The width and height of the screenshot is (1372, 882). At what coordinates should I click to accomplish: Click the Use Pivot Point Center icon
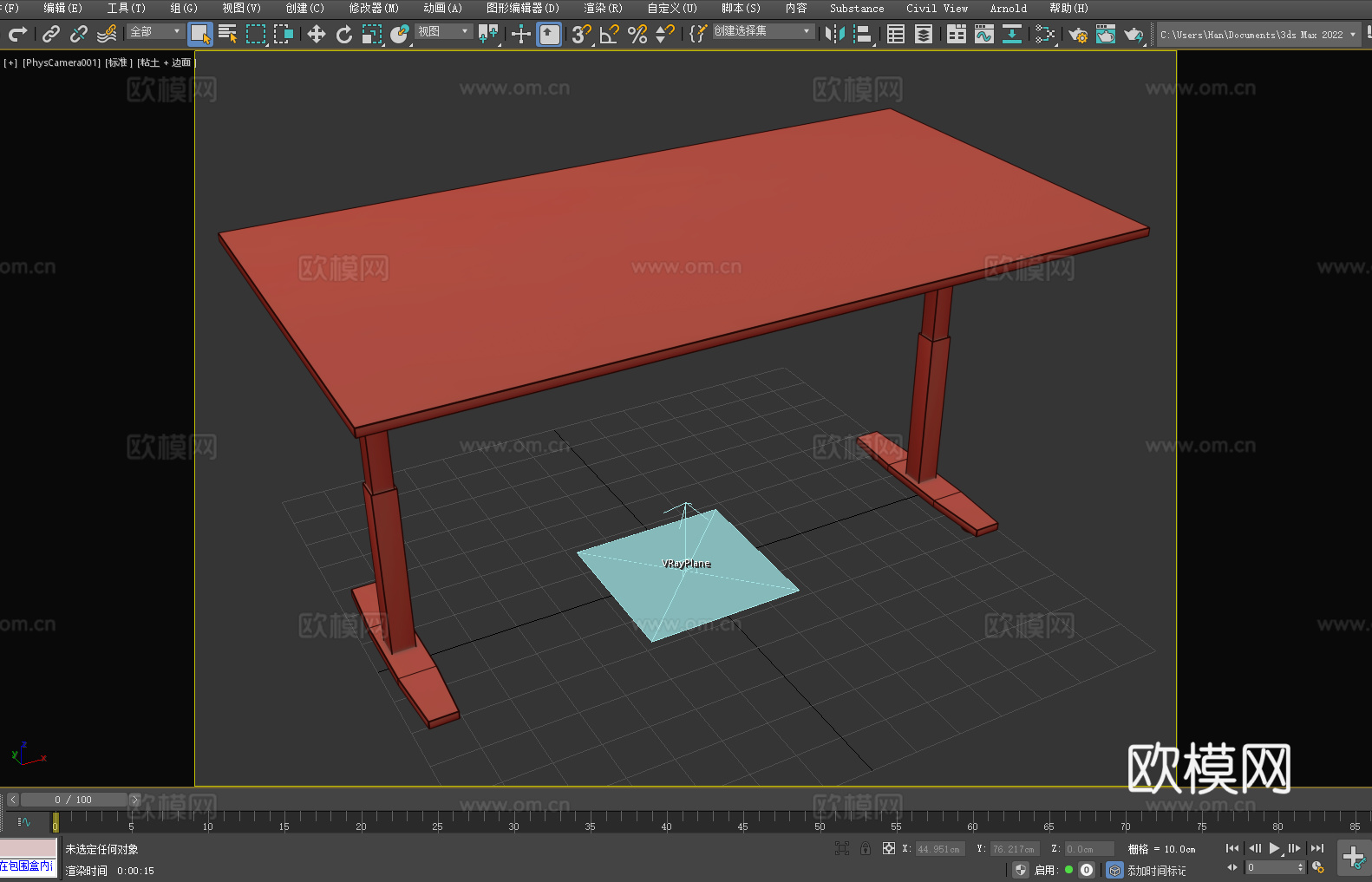tap(488, 34)
